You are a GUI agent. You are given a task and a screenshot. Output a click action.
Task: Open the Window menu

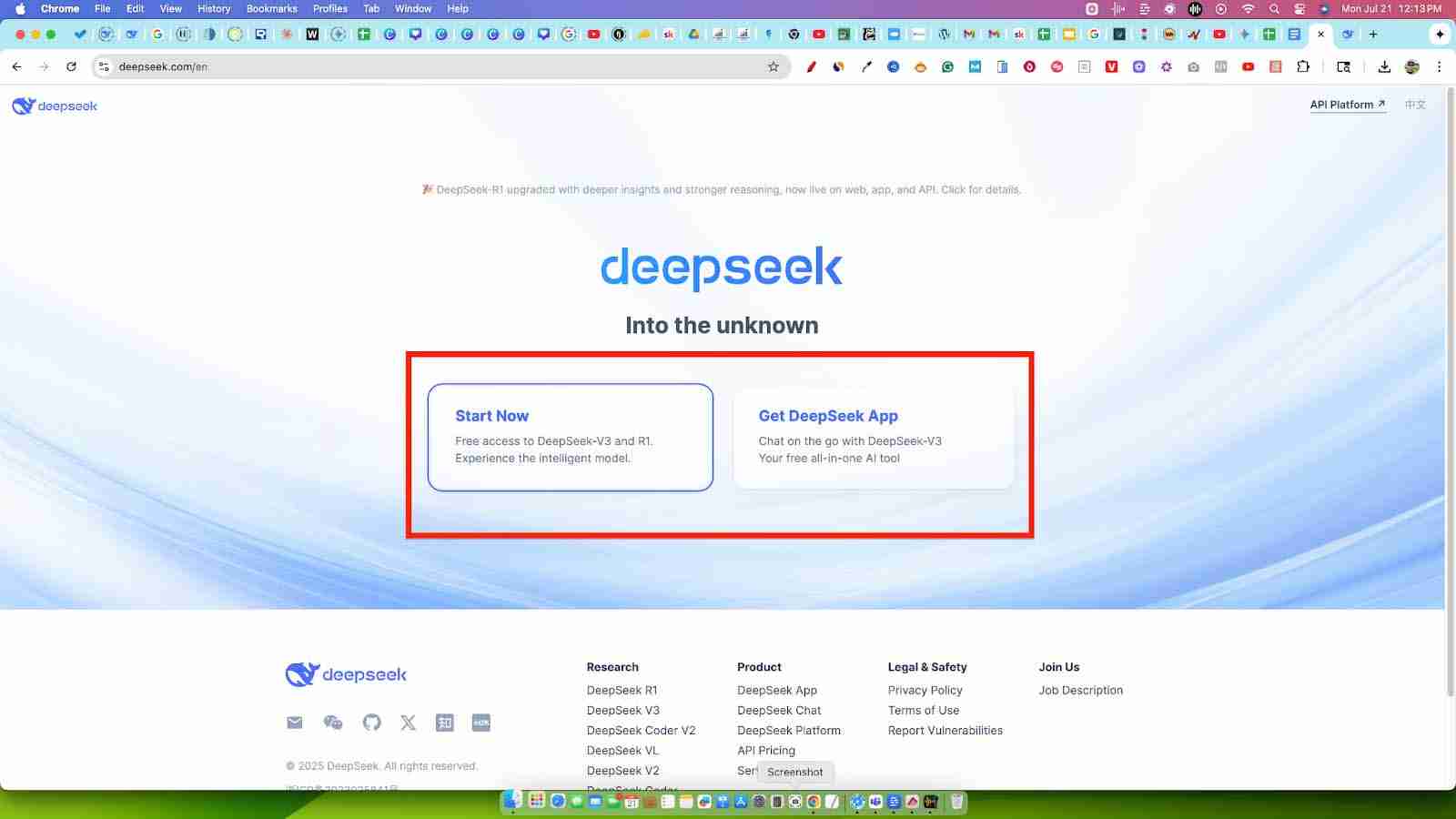tap(413, 8)
